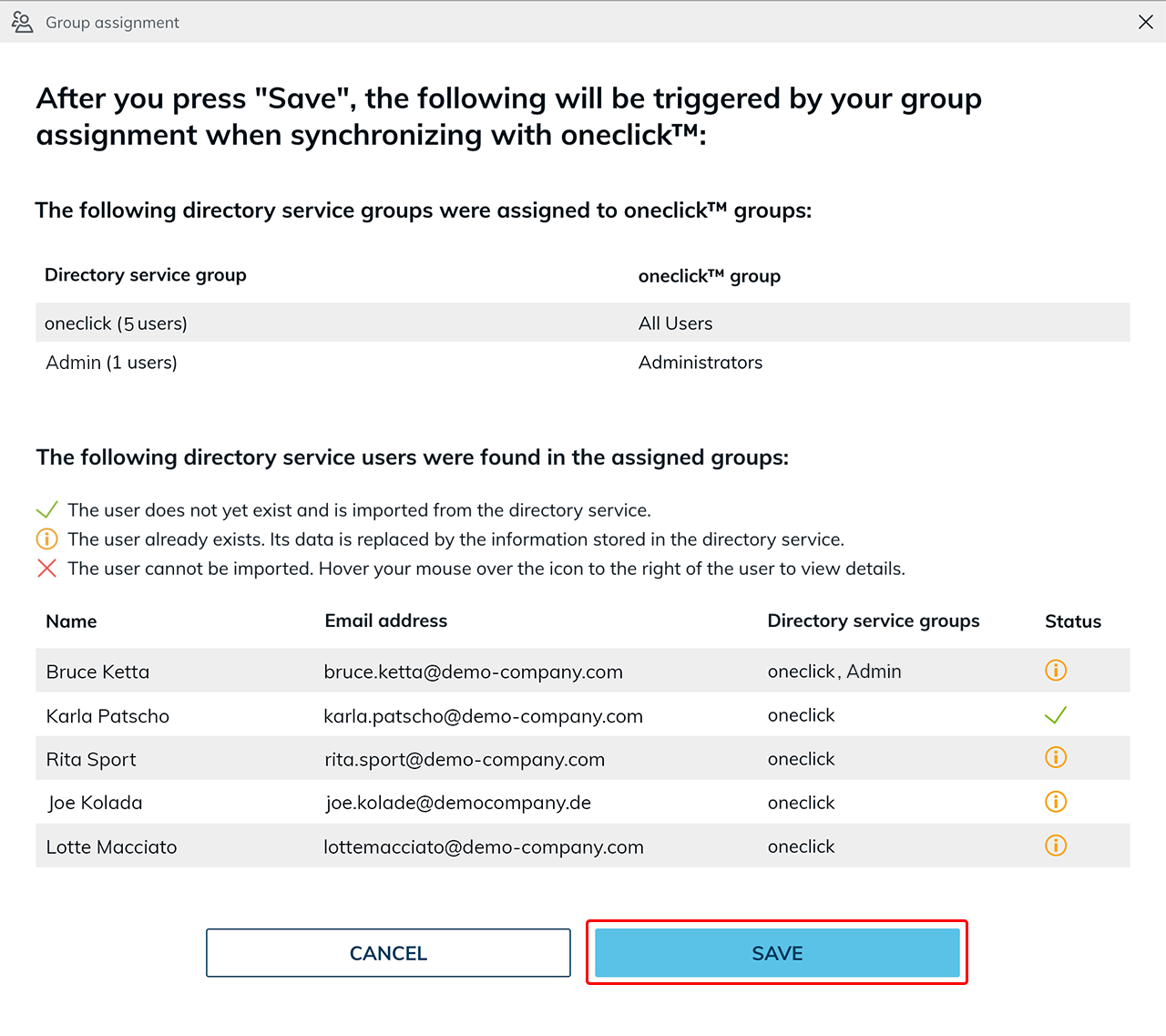
Task: Click email bruce.ketta@demo-company.com
Action: pyautogui.click(x=474, y=672)
